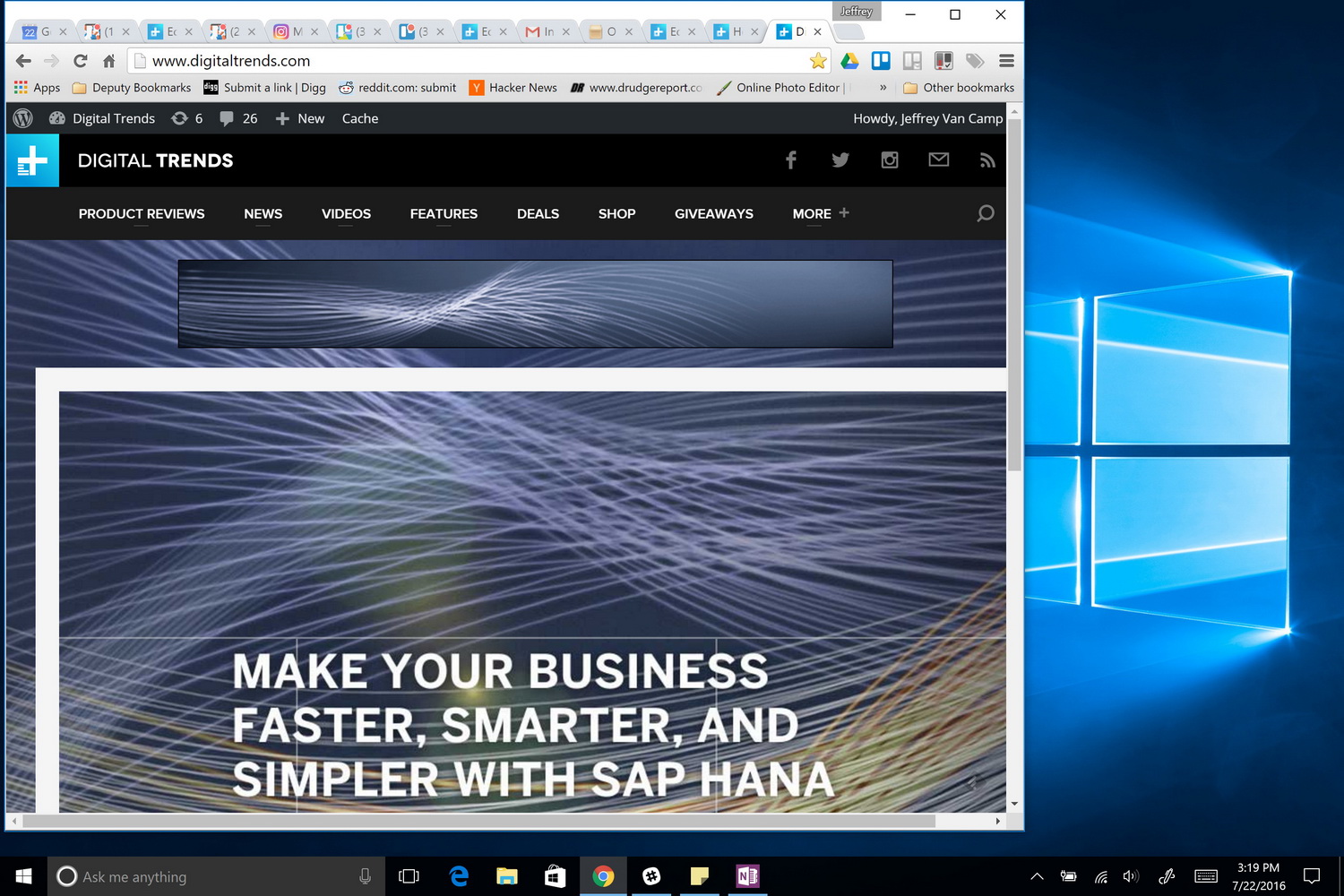
Task: Open the email envelope icon
Action: point(938,159)
